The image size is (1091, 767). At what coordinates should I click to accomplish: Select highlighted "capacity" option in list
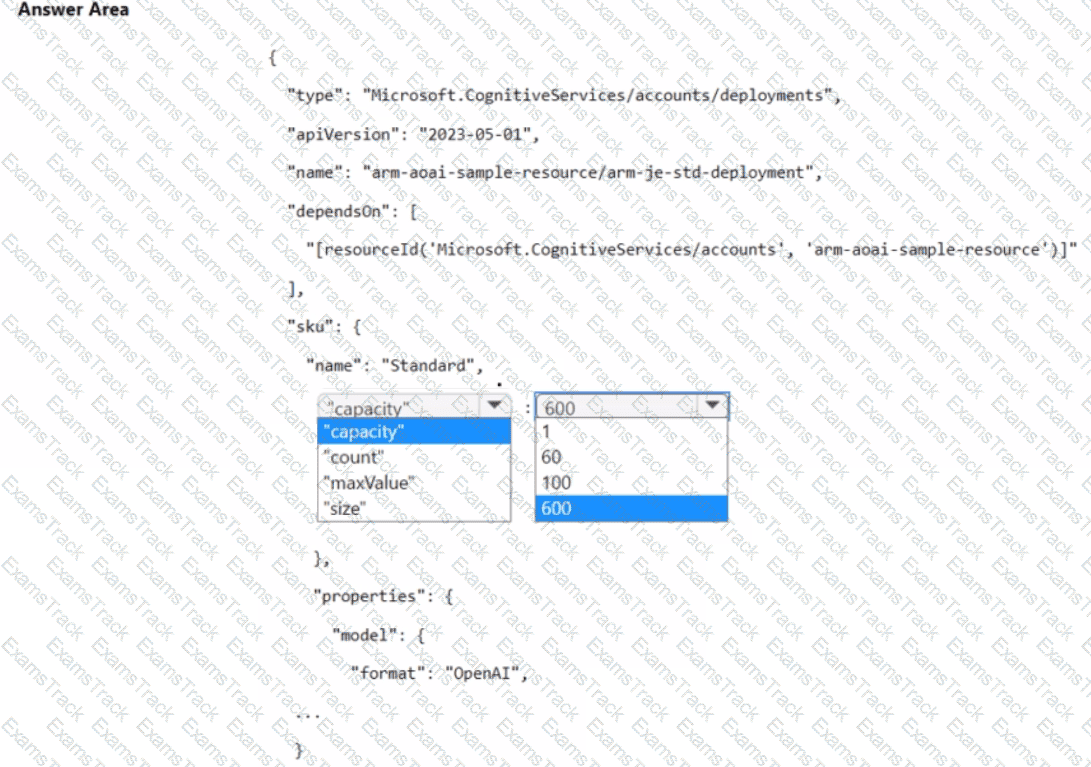[x=414, y=432]
